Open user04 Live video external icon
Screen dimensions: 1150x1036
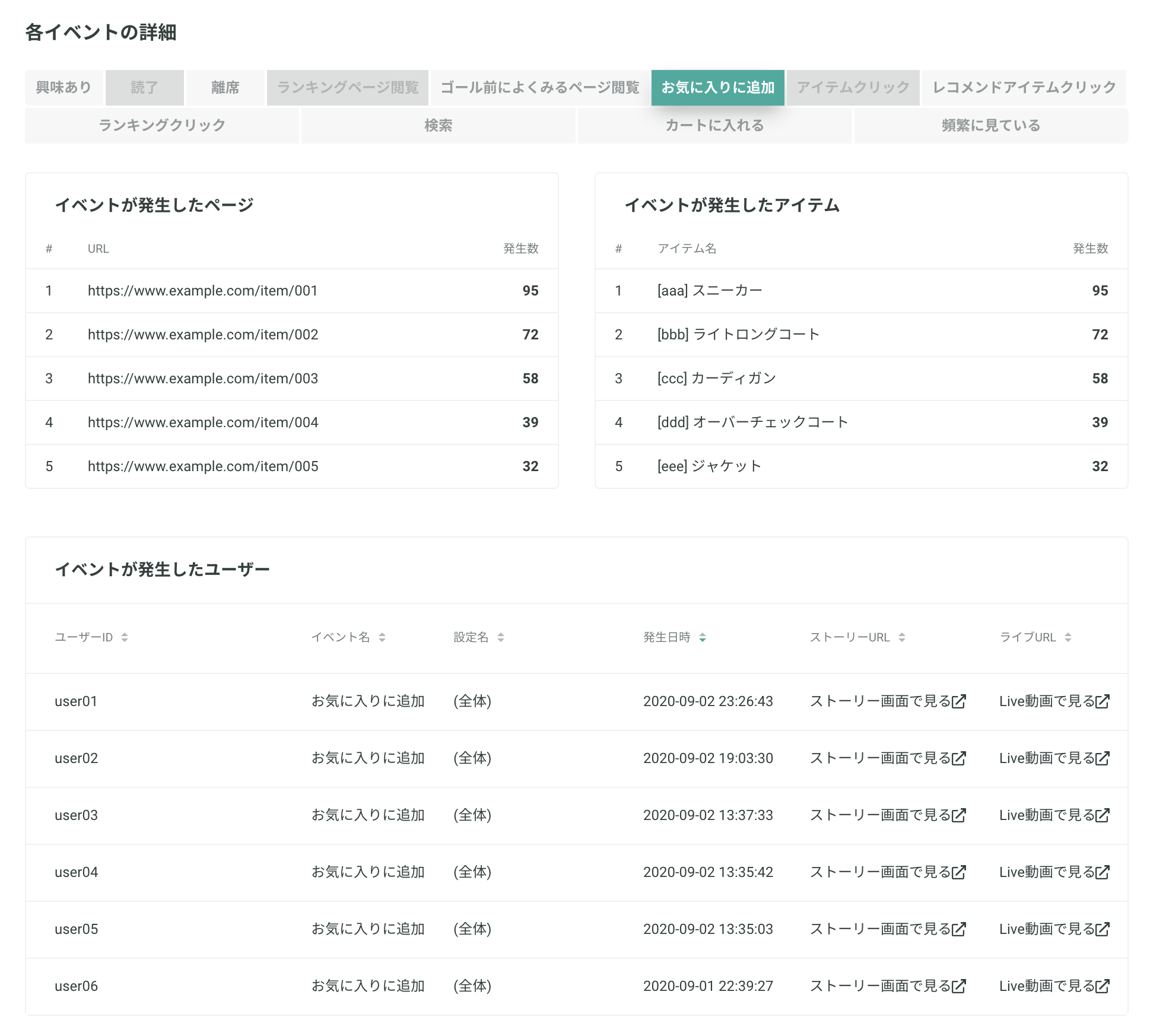click(1103, 872)
